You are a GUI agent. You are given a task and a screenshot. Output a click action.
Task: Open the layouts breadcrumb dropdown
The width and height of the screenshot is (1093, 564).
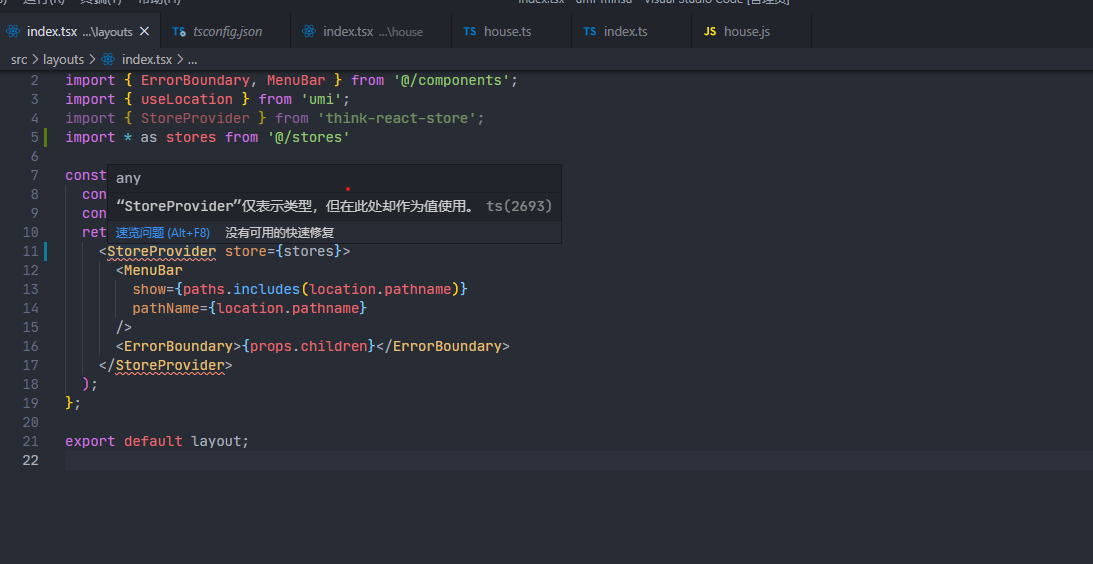click(x=63, y=60)
